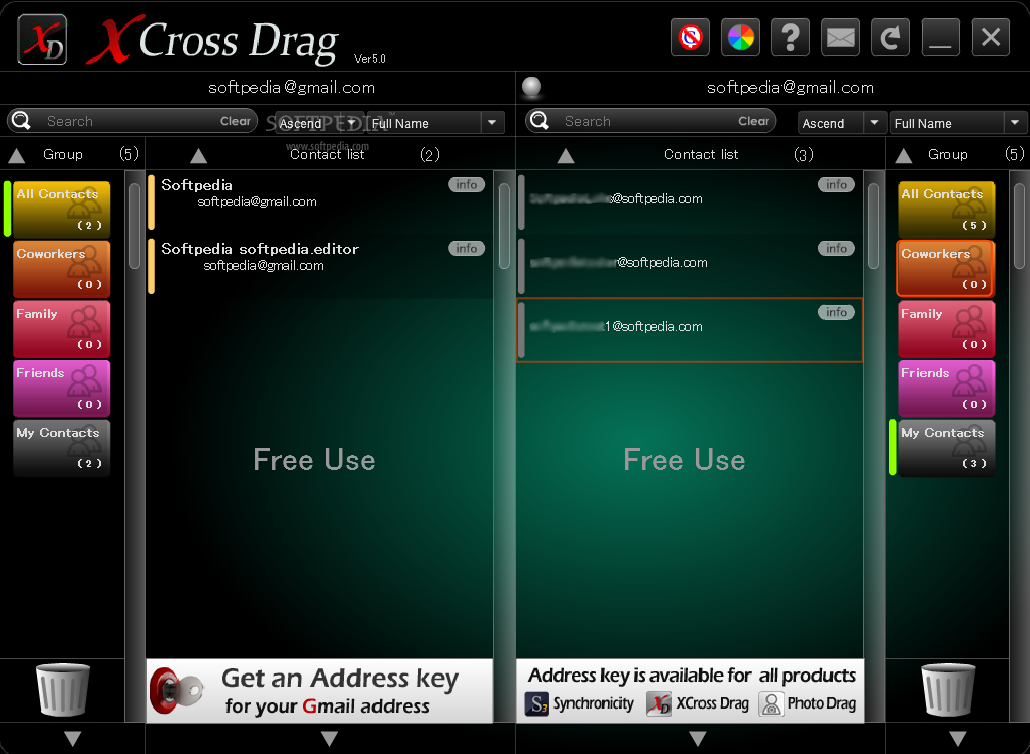Open the color wheel theme icon
This screenshot has height=754, width=1030.
point(740,37)
